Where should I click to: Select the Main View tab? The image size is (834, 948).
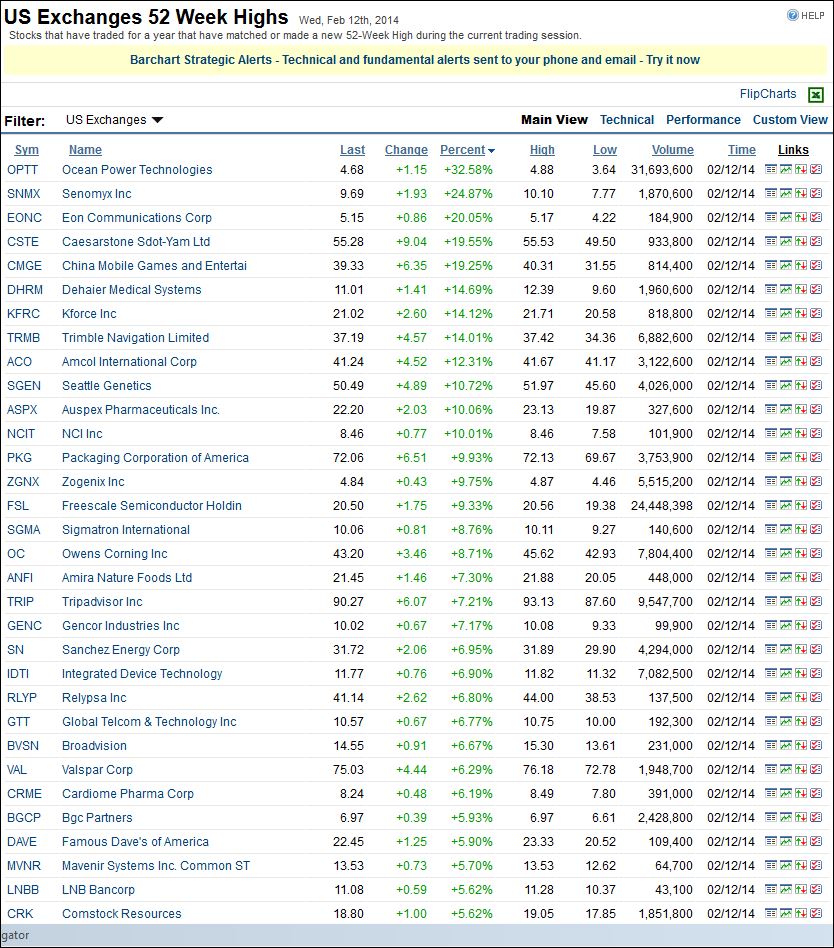[x=554, y=120]
